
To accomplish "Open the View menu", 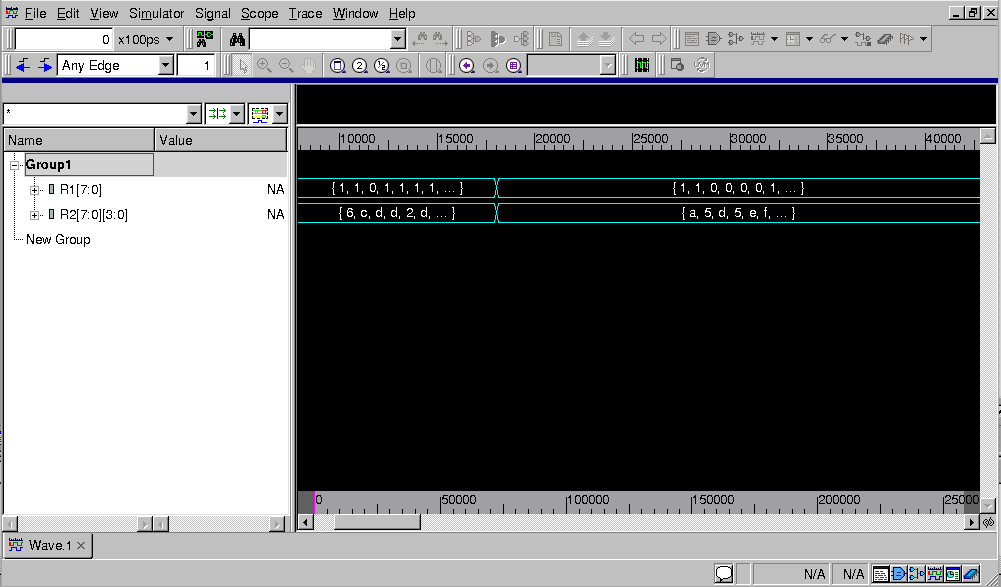I will click(x=104, y=13).
